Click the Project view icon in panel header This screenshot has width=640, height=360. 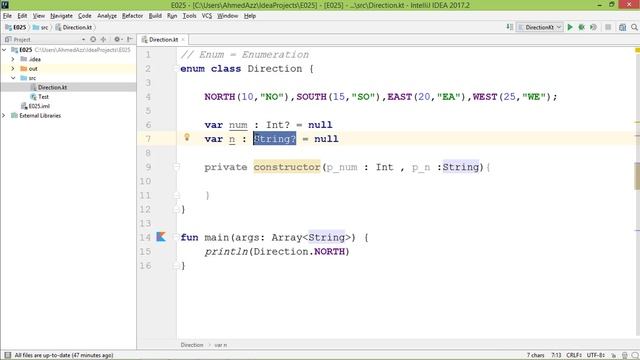coord(8,39)
